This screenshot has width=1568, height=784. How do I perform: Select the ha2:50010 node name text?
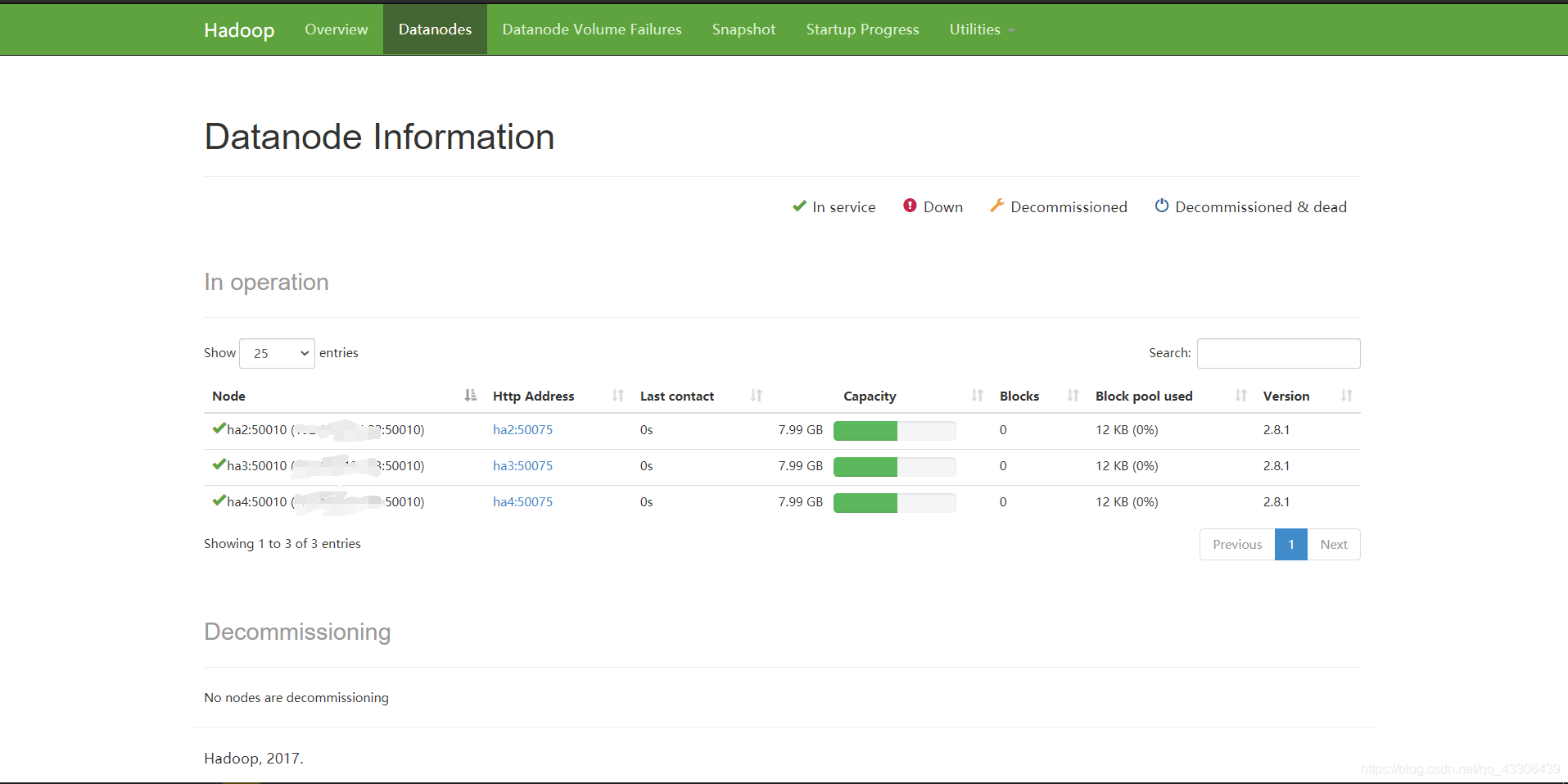[x=257, y=430]
